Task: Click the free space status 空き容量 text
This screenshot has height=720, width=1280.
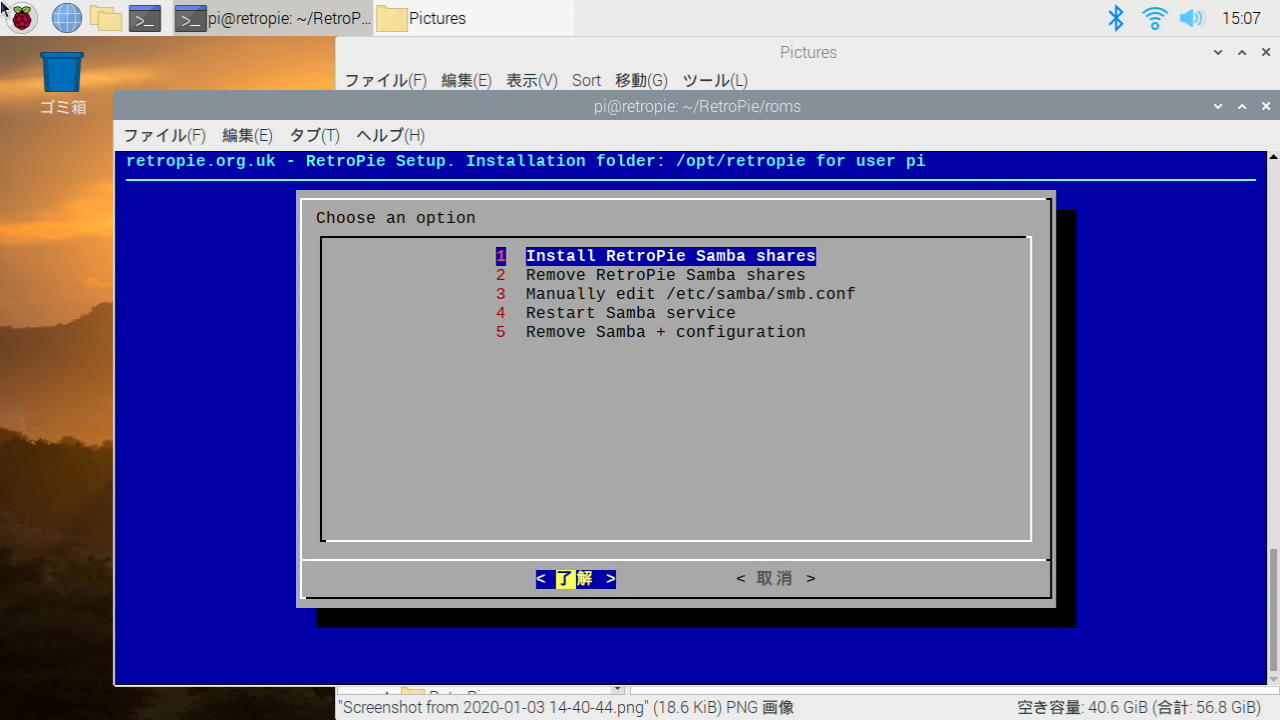Action: [x=1139, y=708]
